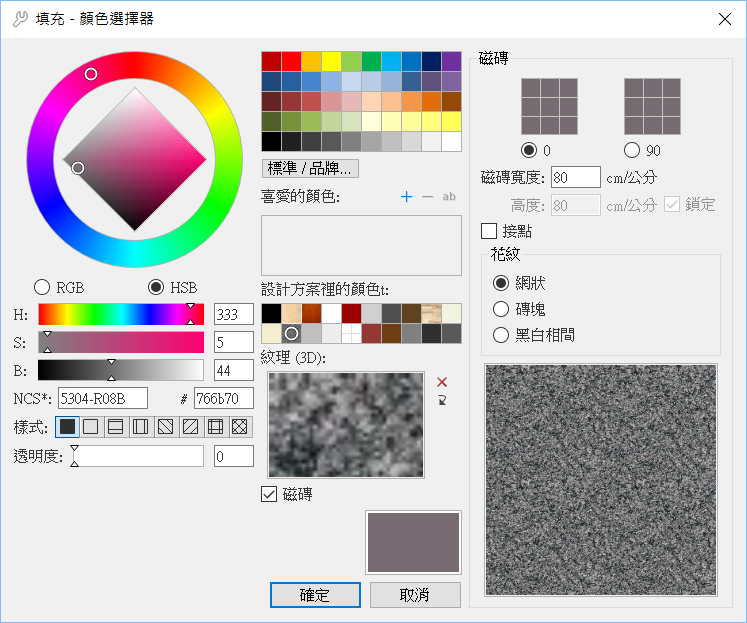This screenshot has width=747, height=623.
Task: Choose the 黑白相間 checkerboard pattern
Action: pos(501,335)
